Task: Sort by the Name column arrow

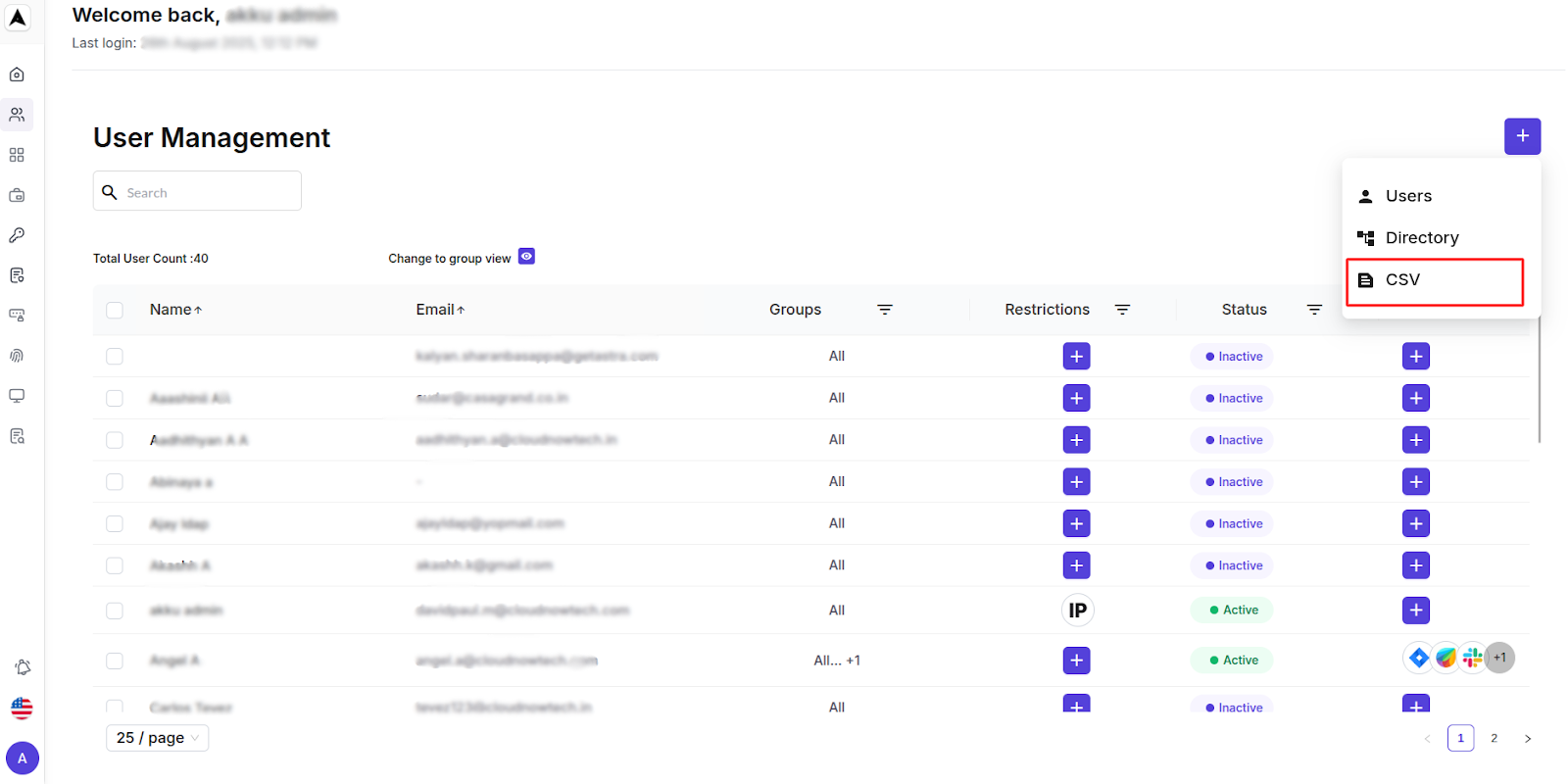Action: coord(198,310)
